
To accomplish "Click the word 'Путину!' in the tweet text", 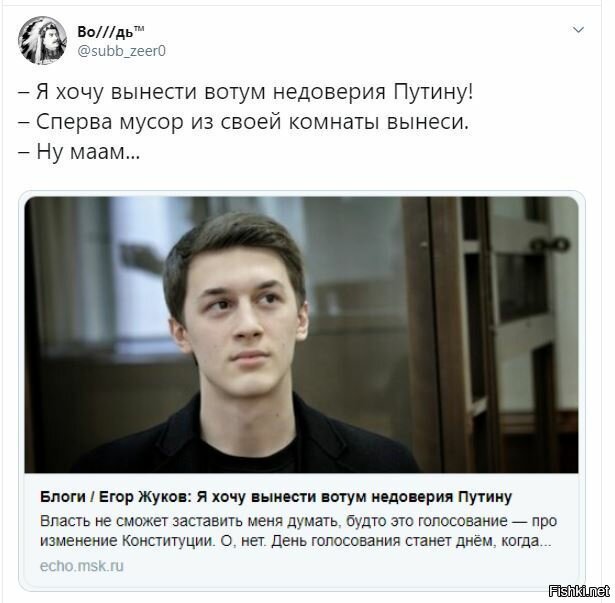I will [x=433, y=93].
